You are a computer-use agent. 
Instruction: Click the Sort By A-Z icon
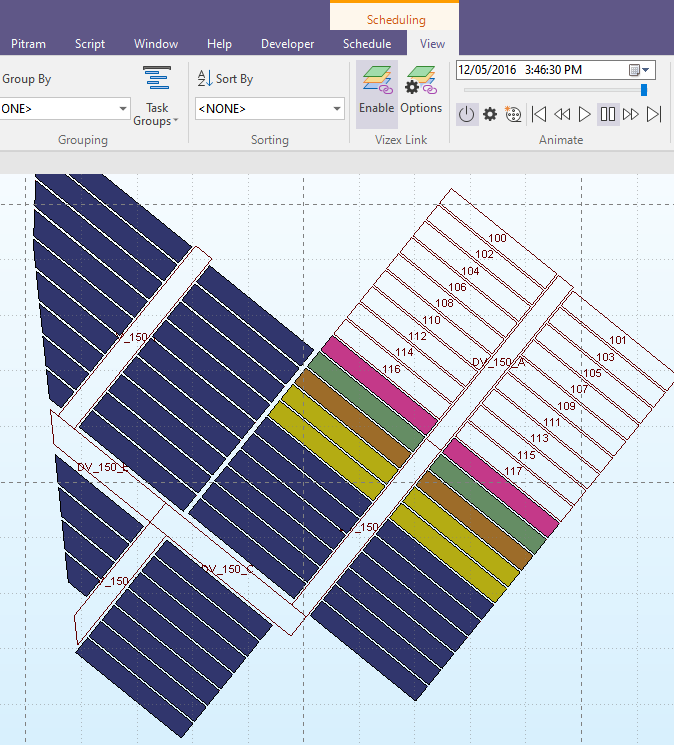tap(205, 78)
